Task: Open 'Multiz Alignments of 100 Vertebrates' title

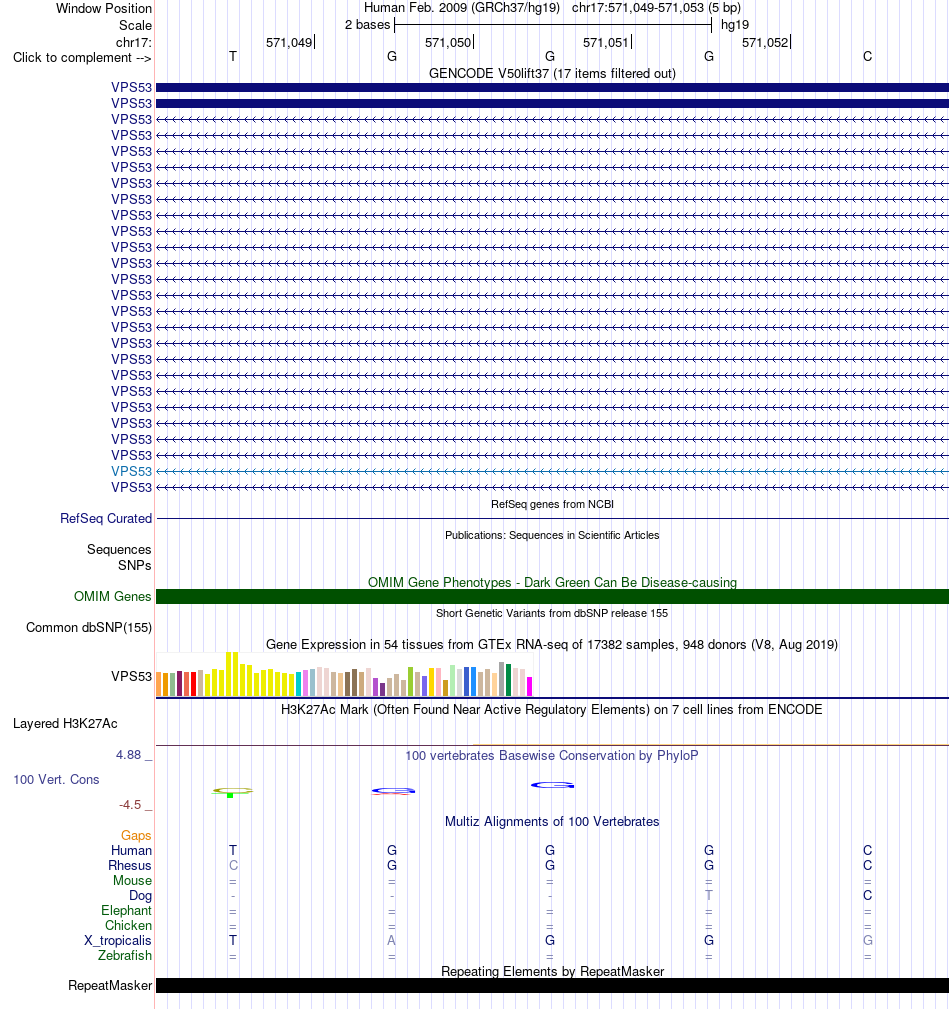Action: tap(552, 822)
